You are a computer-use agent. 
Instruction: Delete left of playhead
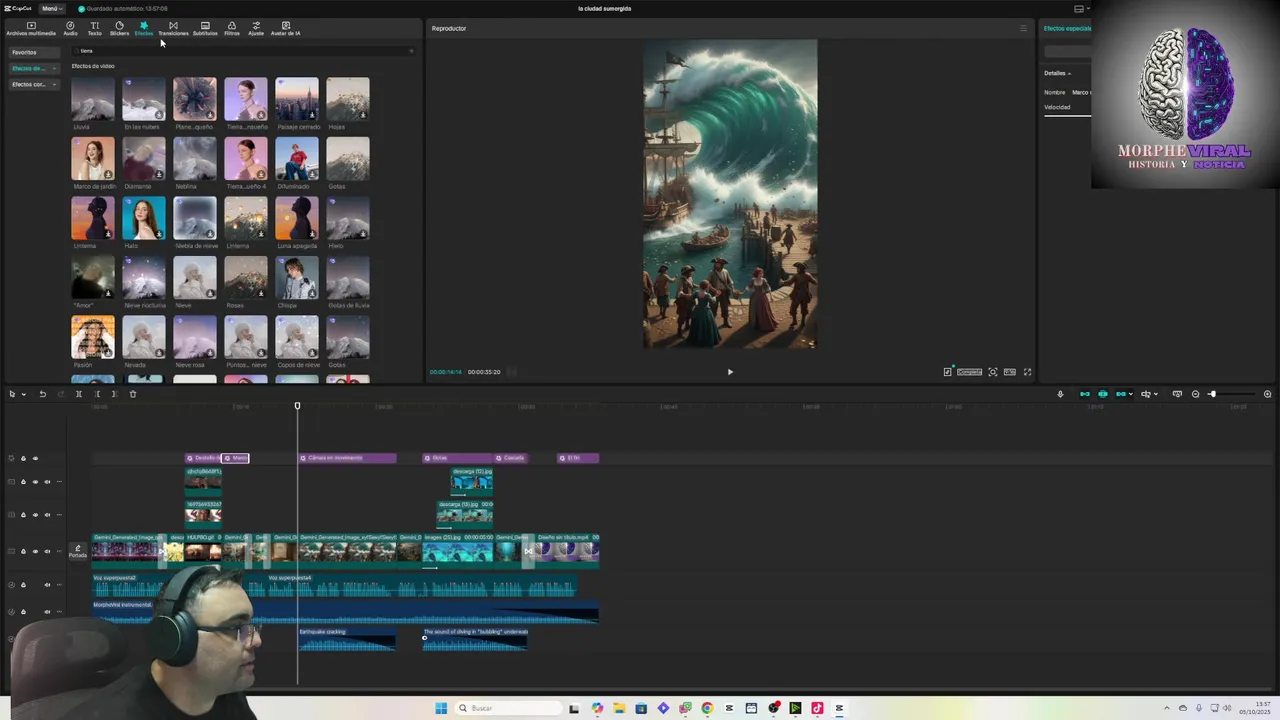pos(97,394)
